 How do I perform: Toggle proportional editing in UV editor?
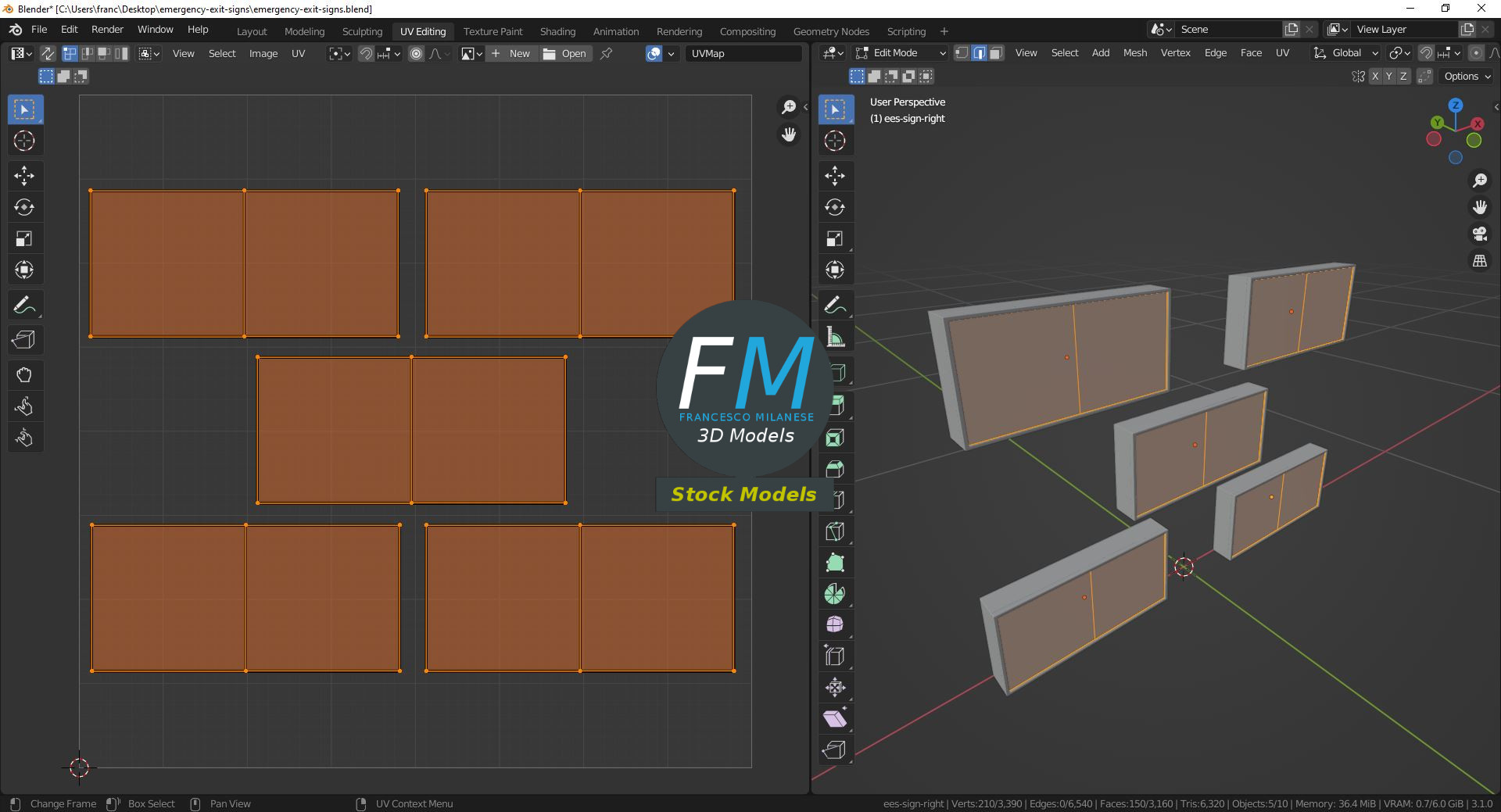click(417, 53)
